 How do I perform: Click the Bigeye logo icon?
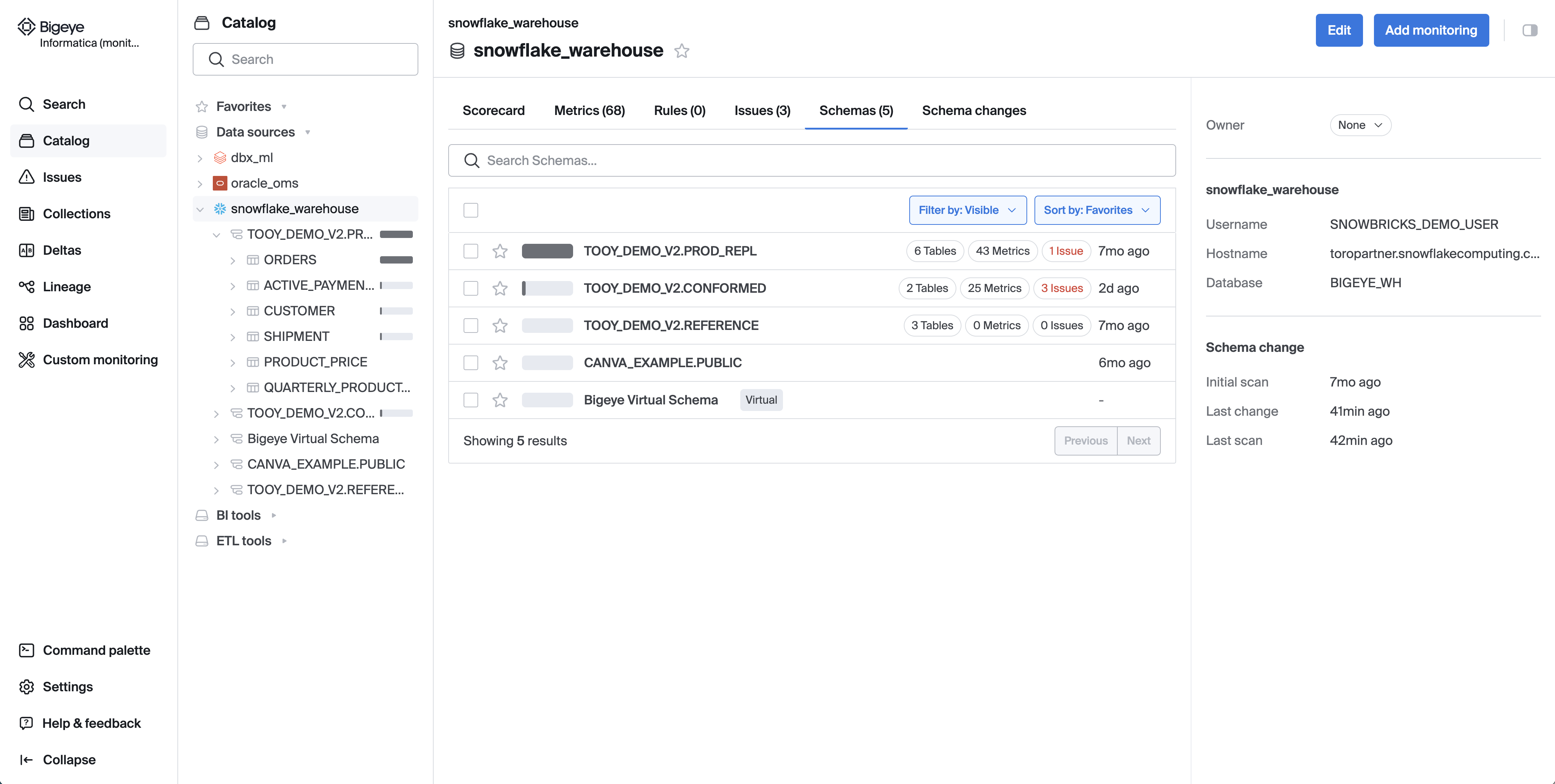(x=27, y=27)
